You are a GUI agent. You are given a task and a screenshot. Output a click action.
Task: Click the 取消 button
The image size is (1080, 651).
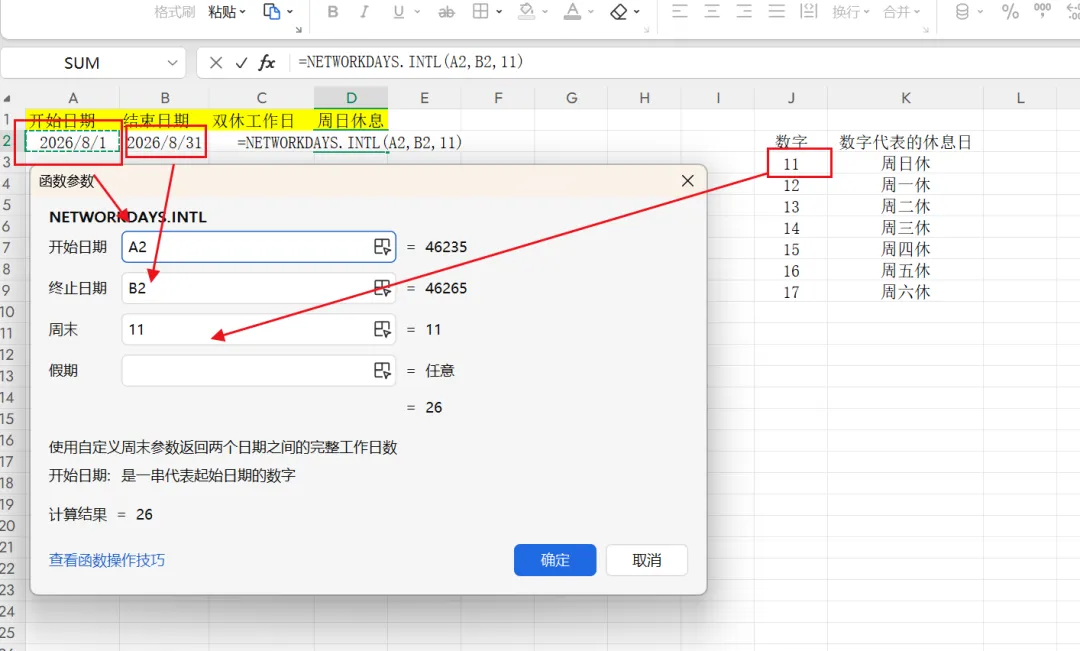point(647,560)
